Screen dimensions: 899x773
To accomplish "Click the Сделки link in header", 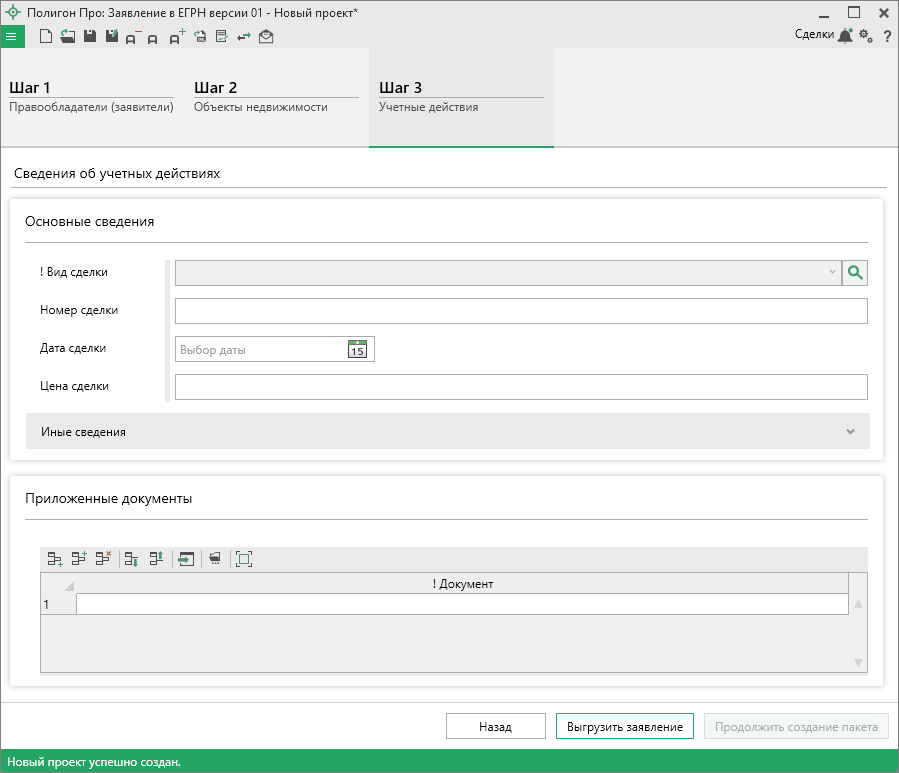I will pos(813,35).
